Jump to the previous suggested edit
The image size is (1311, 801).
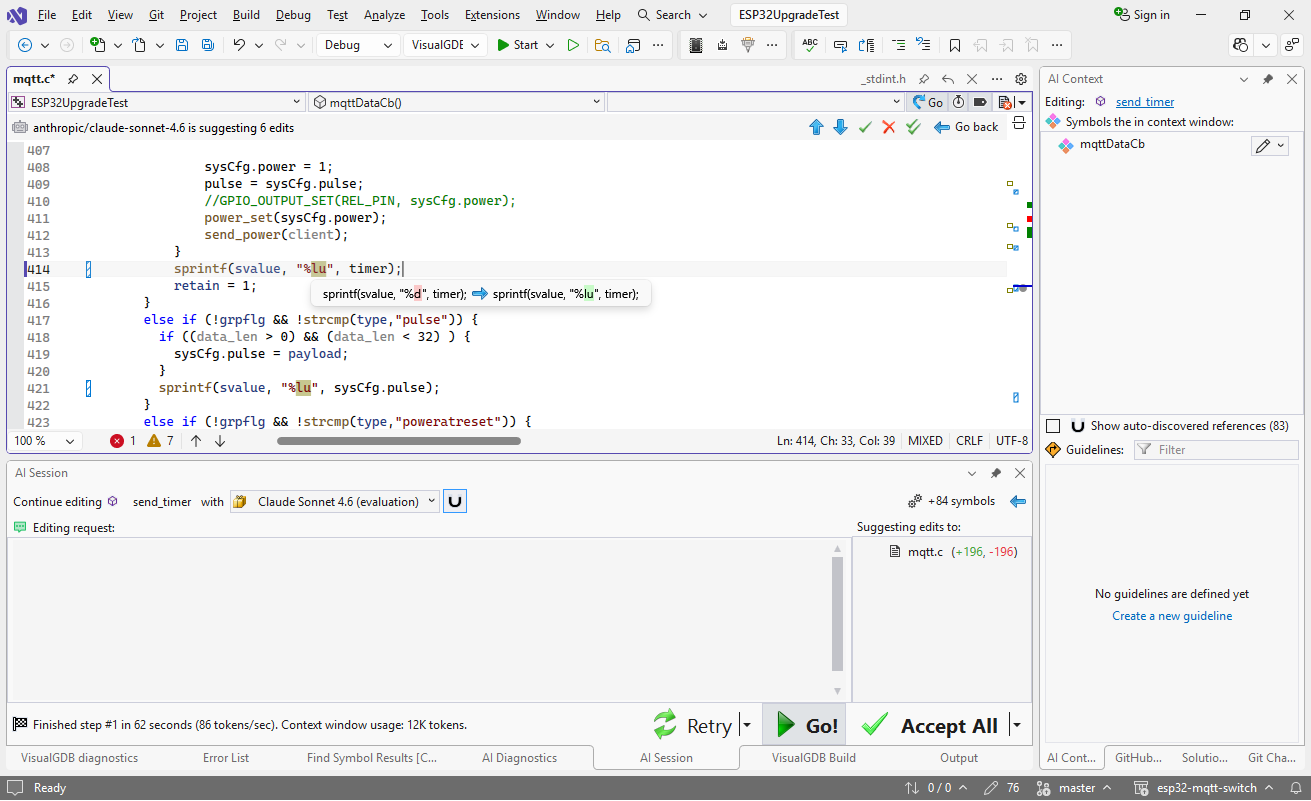[x=816, y=127]
